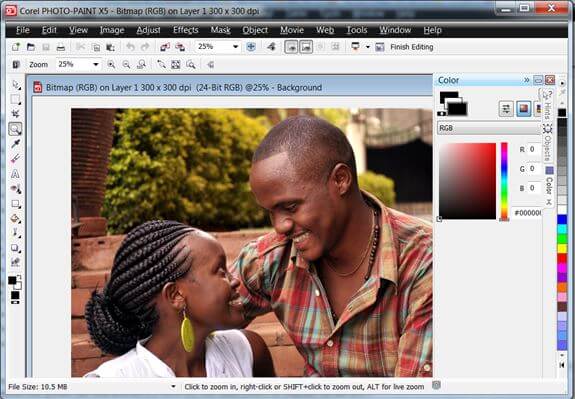Viewport: 575px width, 399px height.
Task: Click the rainbow hue slider bar
Action: (x=505, y=181)
